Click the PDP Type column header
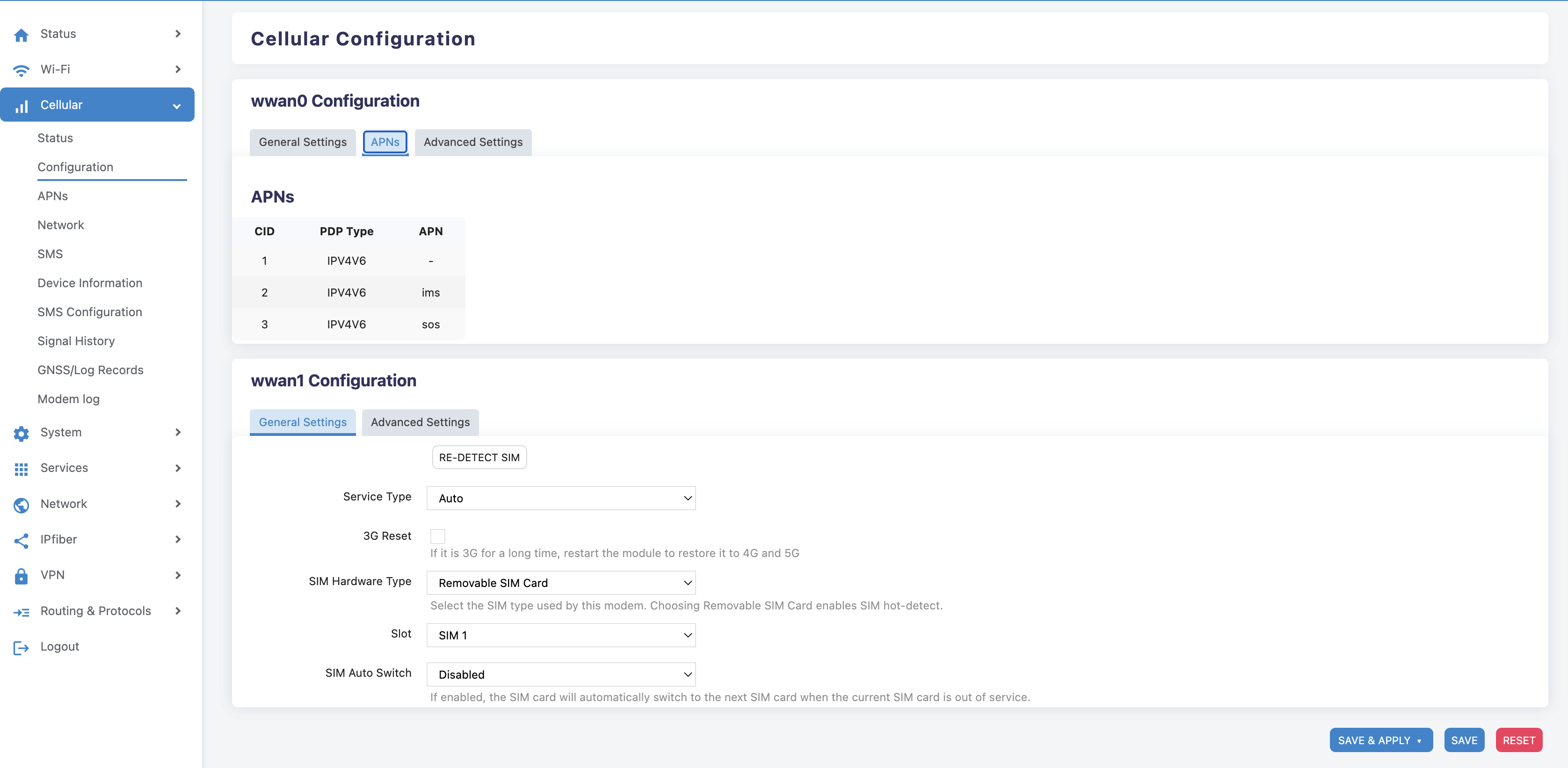The height and width of the screenshot is (768, 1568). click(346, 231)
